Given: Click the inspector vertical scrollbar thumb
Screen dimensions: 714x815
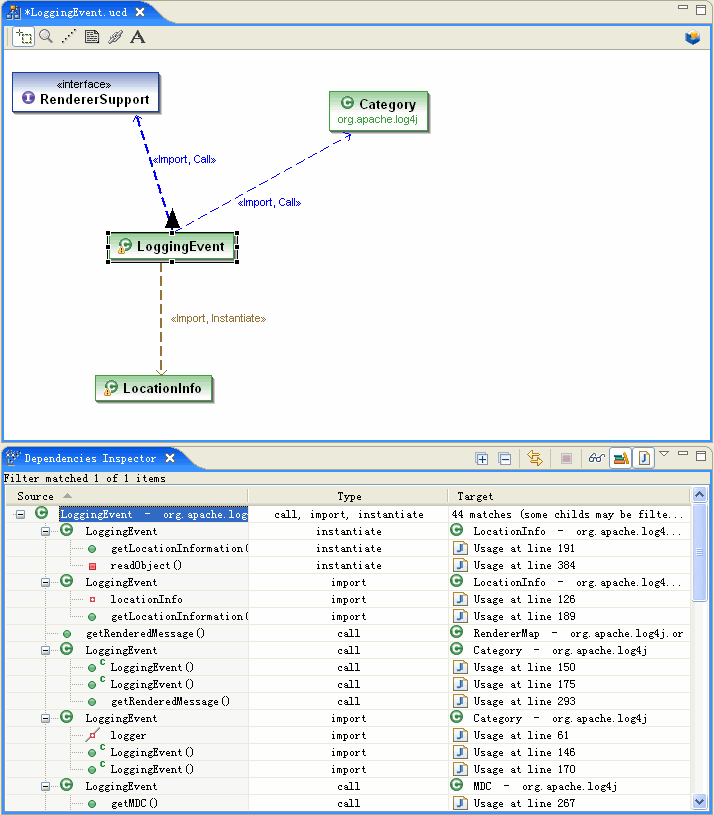Looking at the screenshot, I should pos(699,552).
